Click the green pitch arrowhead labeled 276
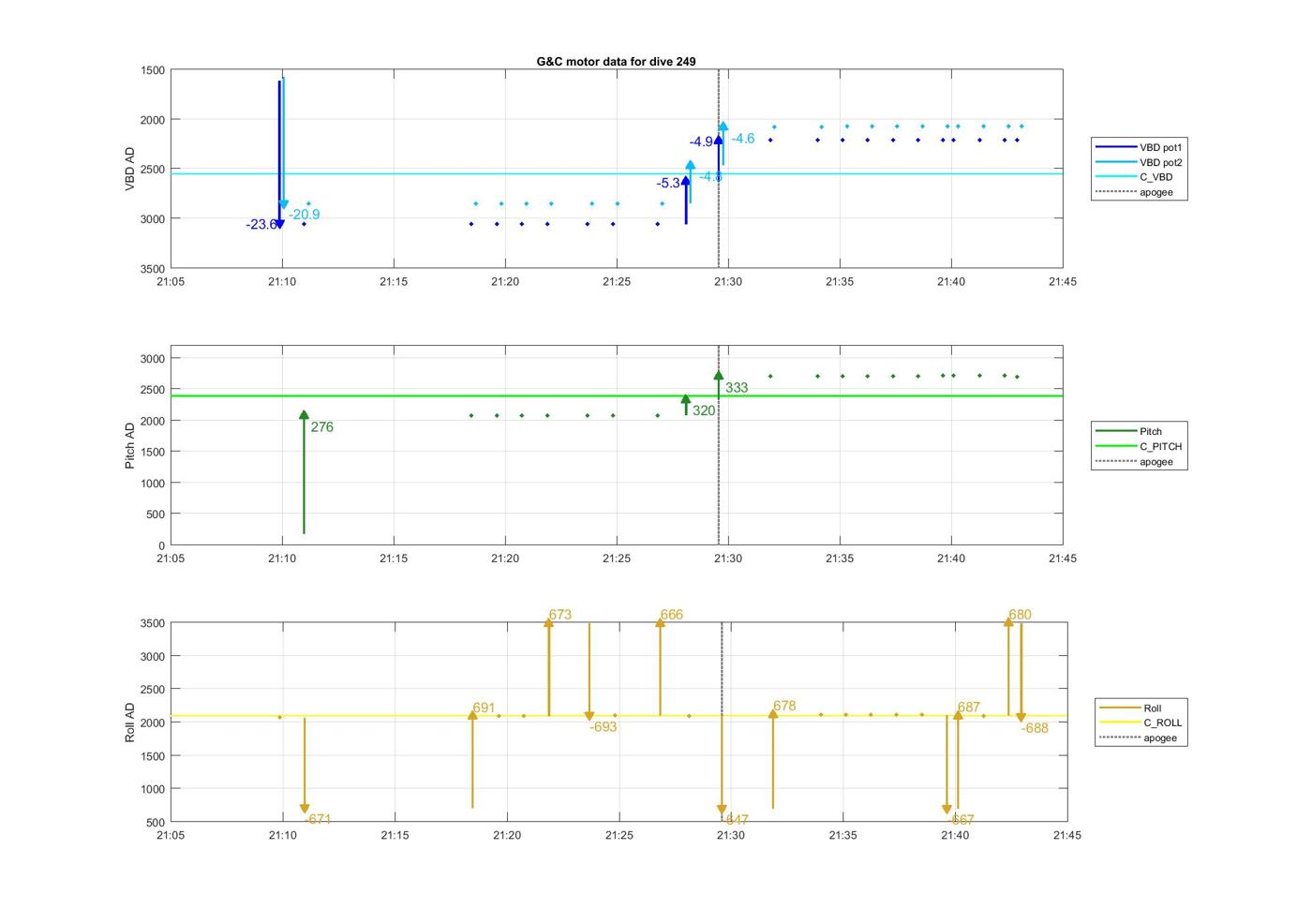 click(304, 415)
